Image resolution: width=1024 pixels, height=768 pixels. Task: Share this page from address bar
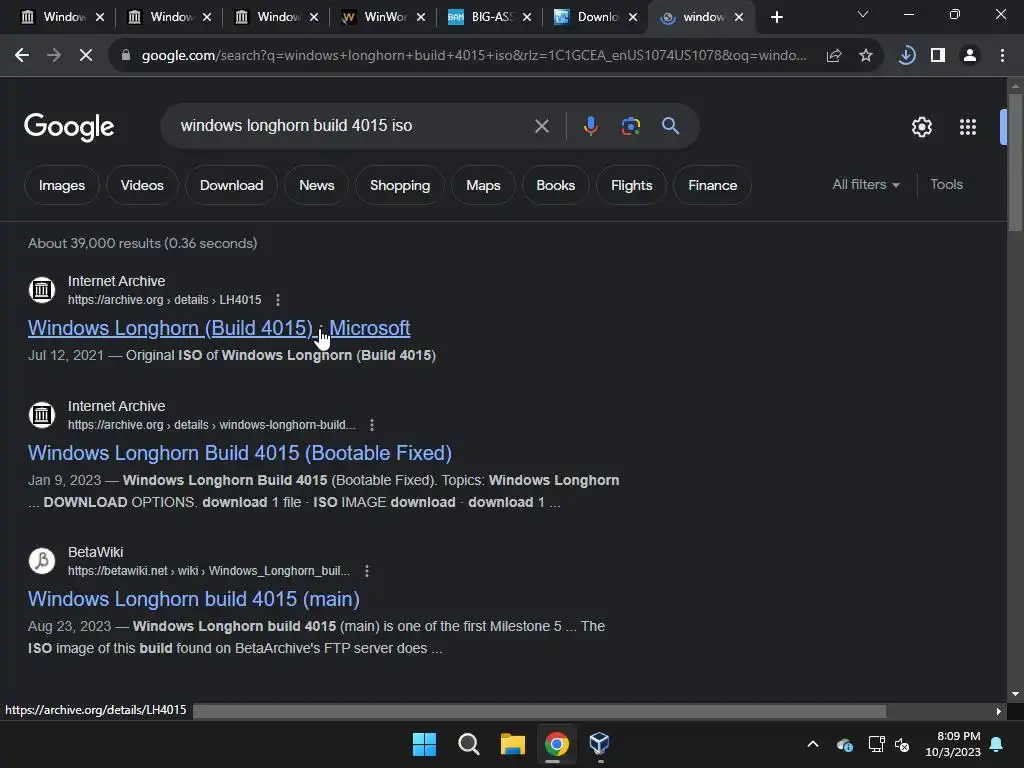pyautogui.click(x=833, y=56)
